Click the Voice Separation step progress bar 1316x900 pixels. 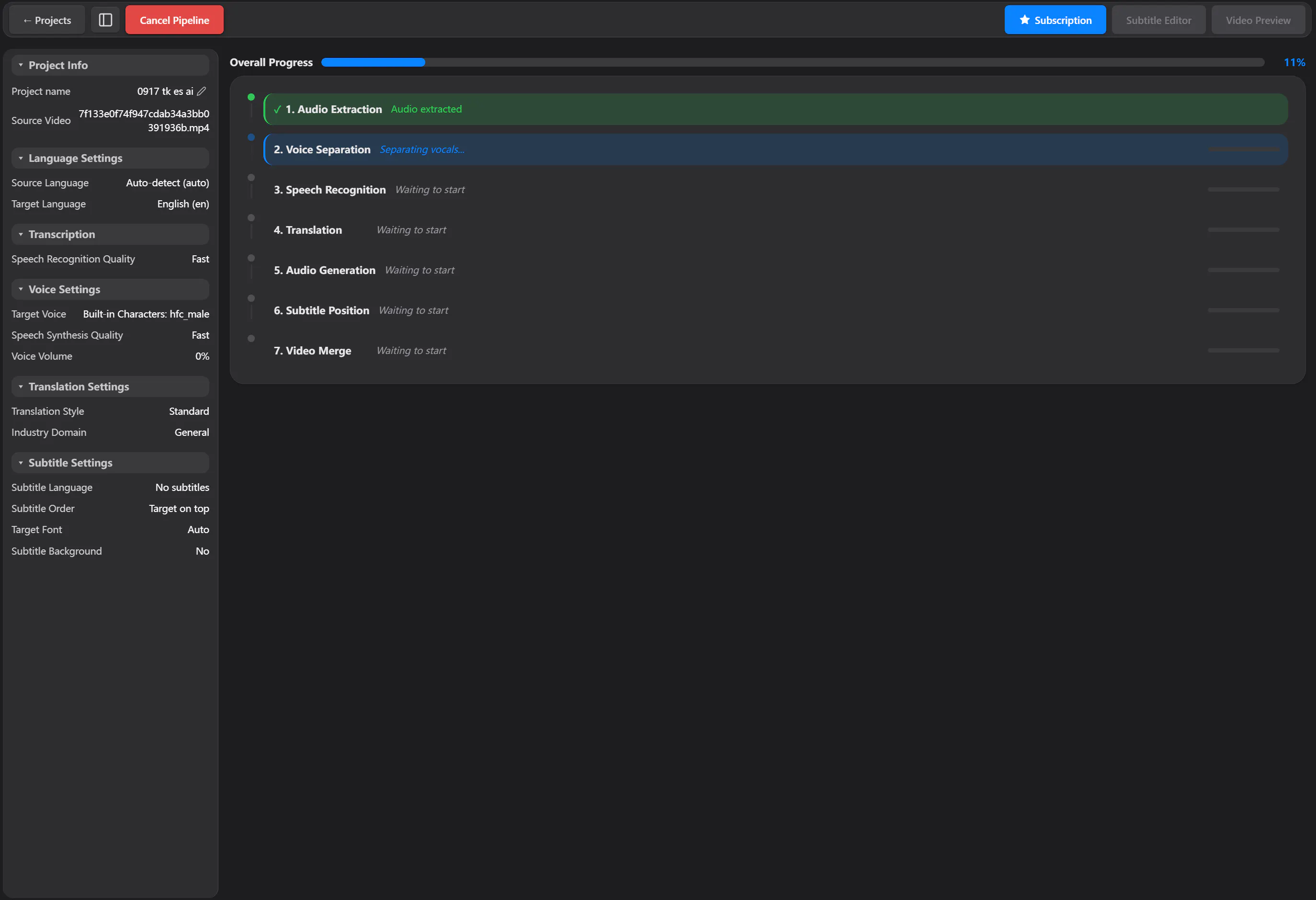(x=1243, y=149)
